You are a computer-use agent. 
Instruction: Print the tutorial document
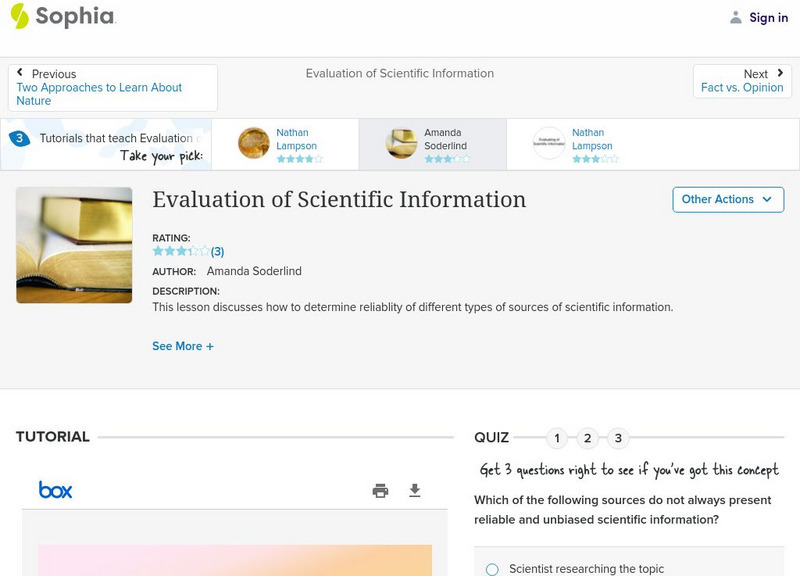pyautogui.click(x=380, y=490)
